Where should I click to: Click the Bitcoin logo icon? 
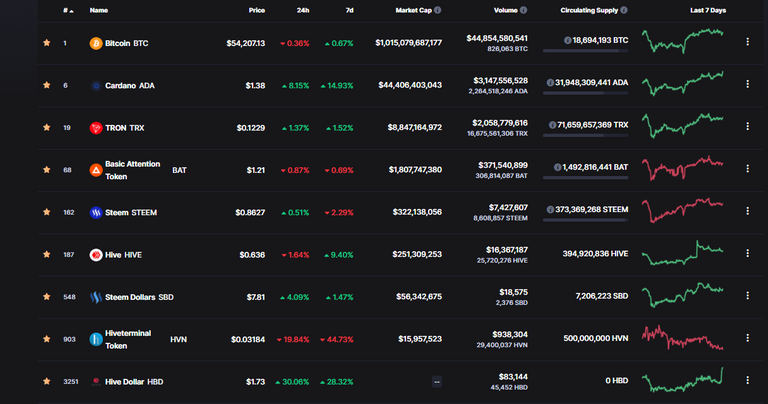pyautogui.click(x=96, y=43)
